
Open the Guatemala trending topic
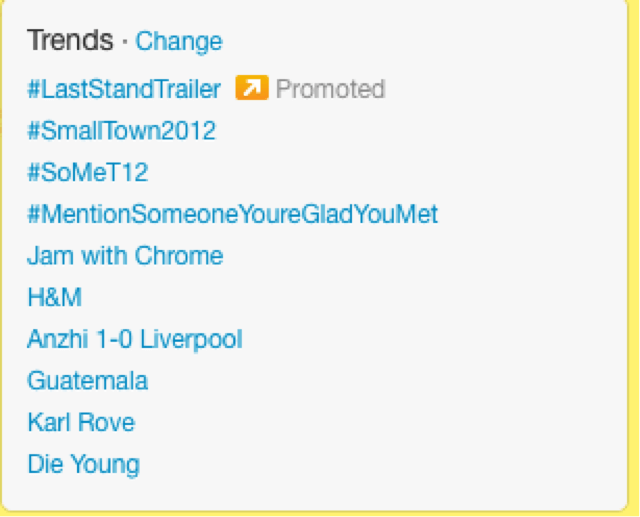point(88,380)
